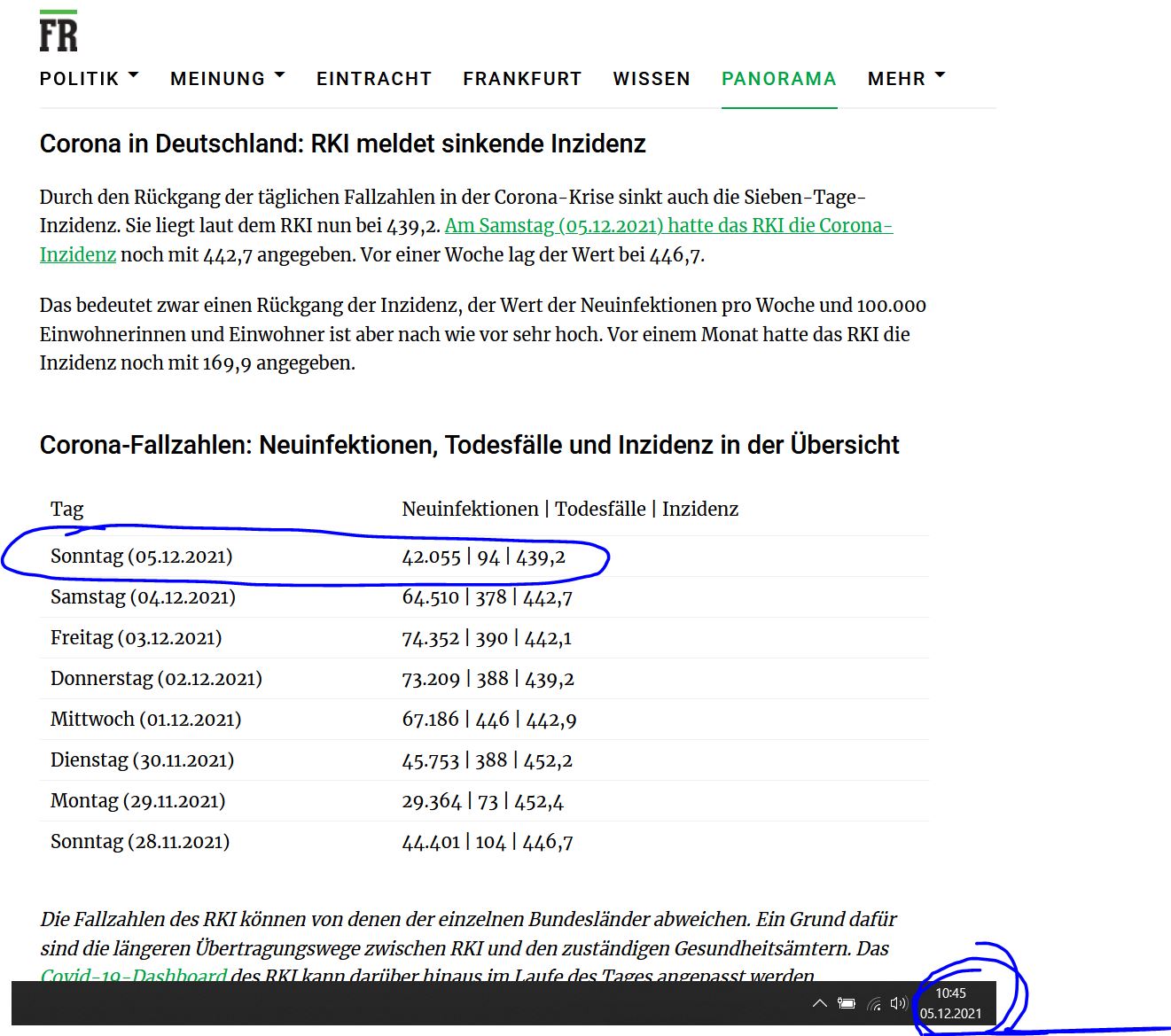1171x1036 pixels.
Task: Follow the 'Am Samstag (05.12.2021)' link
Action: pos(667,226)
